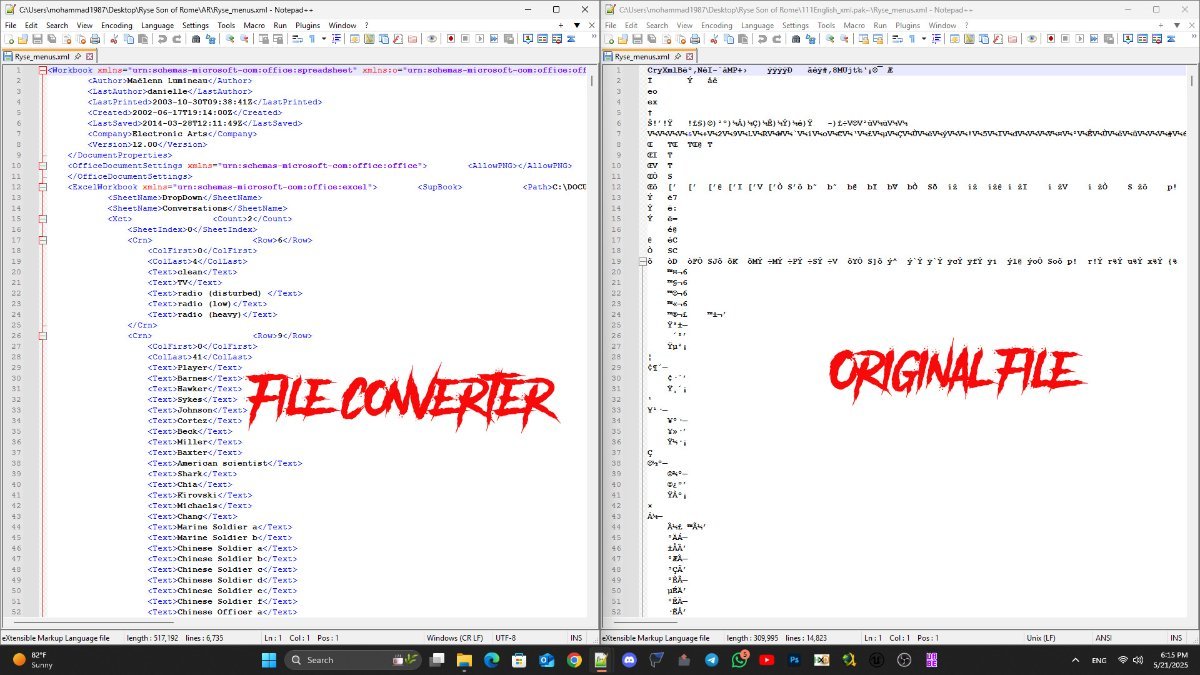This screenshot has height=675, width=1200.
Task: Open the Plugins menu in the left Notepad++ window
Action: (307, 25)
